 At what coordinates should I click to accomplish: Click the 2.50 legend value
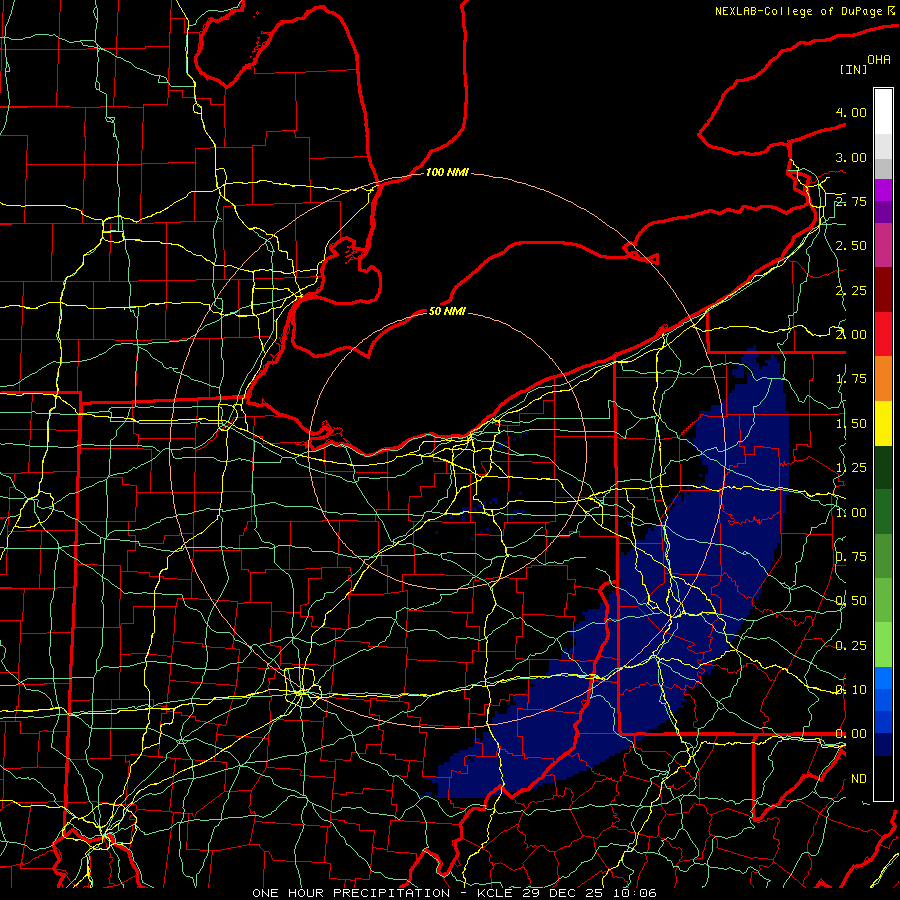point(851,246)
